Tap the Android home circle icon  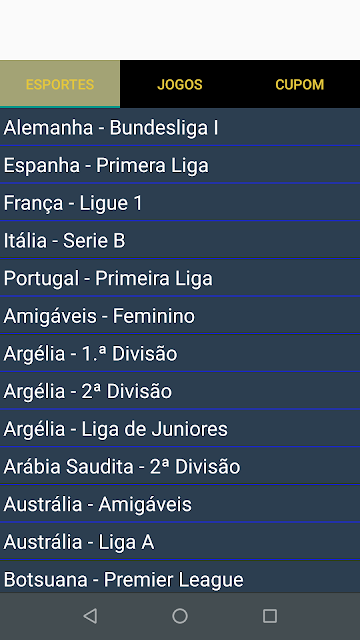click(180, 616)
